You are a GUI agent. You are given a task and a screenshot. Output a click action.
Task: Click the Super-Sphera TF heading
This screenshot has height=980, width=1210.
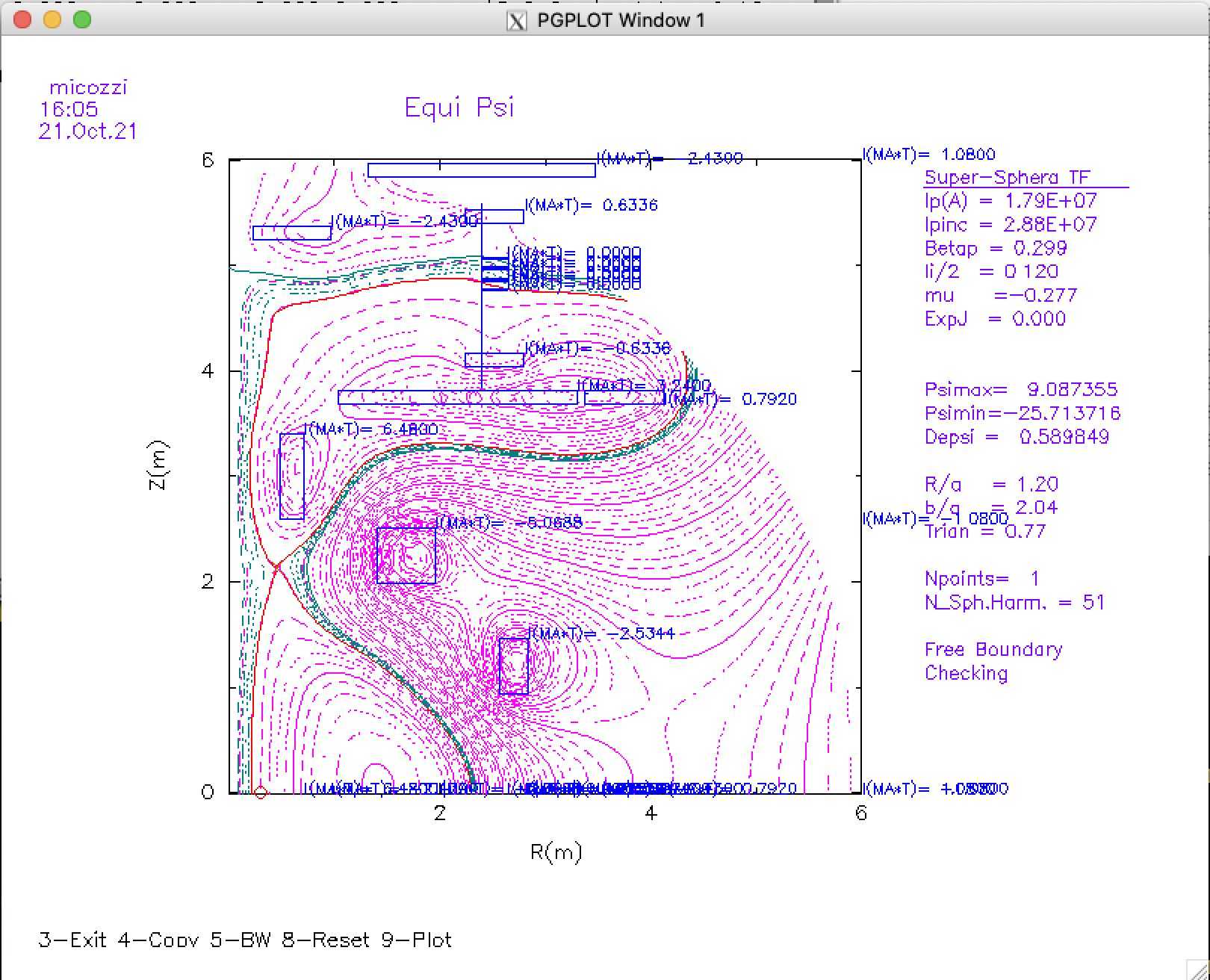(x=1008, y=178)
